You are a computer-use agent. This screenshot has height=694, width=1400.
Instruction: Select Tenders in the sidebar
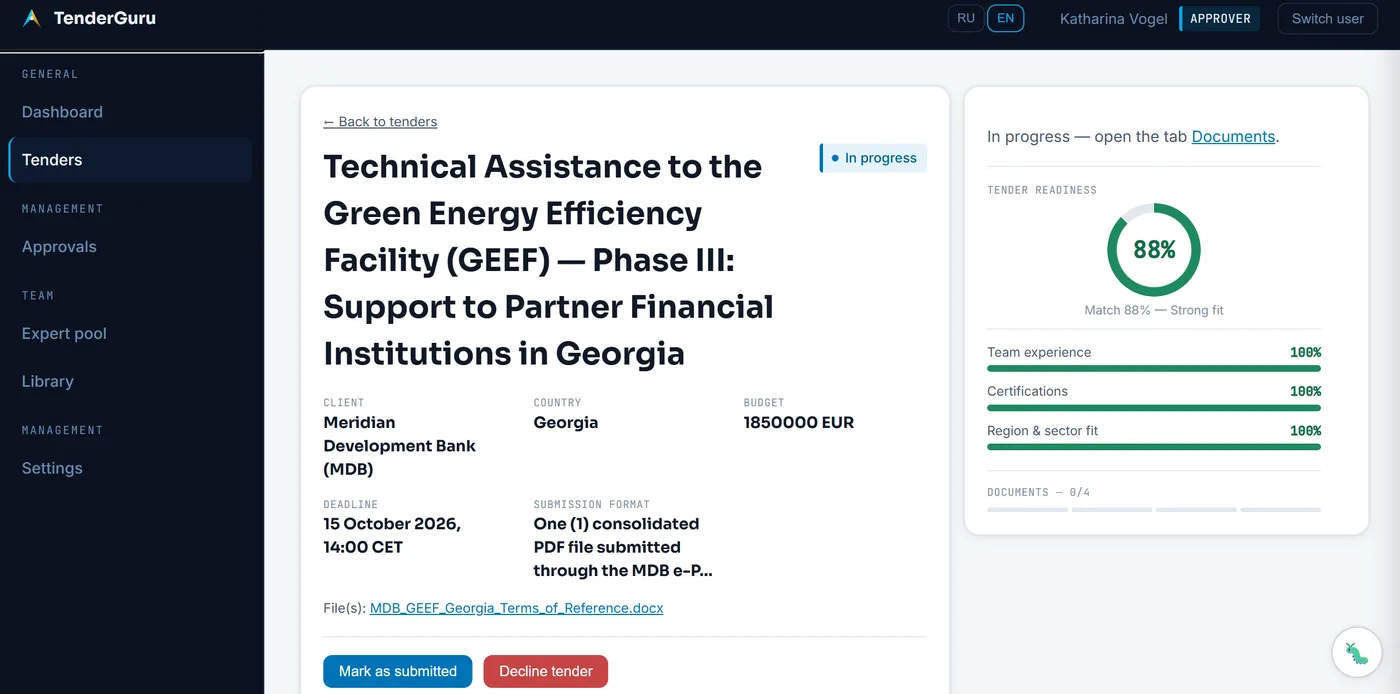[x=130, y=160]
